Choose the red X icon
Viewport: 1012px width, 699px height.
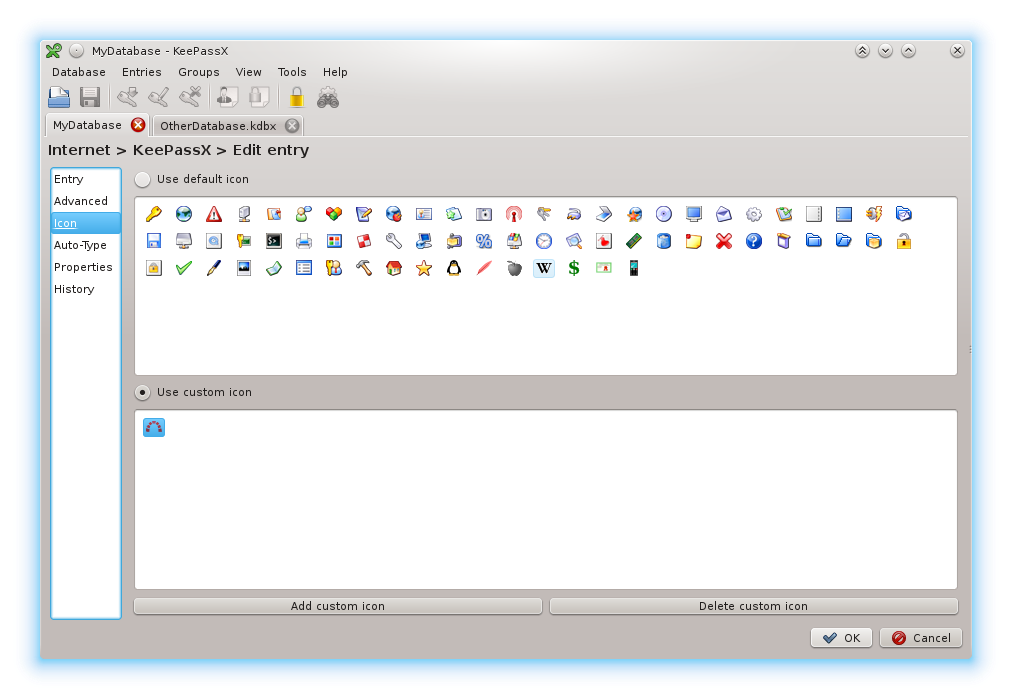(724, 241)
